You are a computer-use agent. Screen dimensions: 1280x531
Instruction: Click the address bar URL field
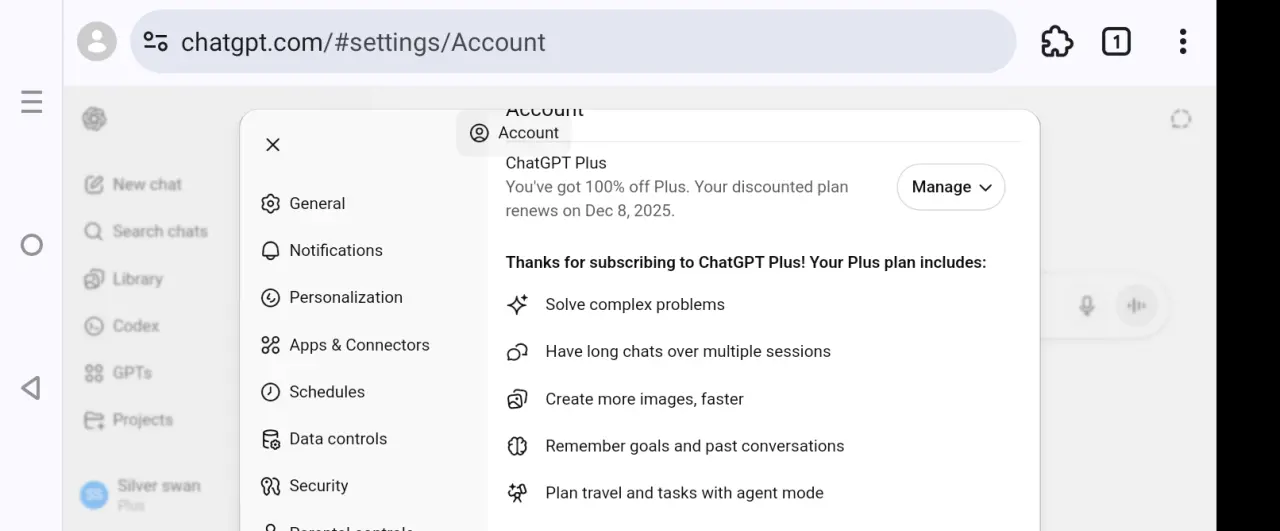tap(573, 42)
